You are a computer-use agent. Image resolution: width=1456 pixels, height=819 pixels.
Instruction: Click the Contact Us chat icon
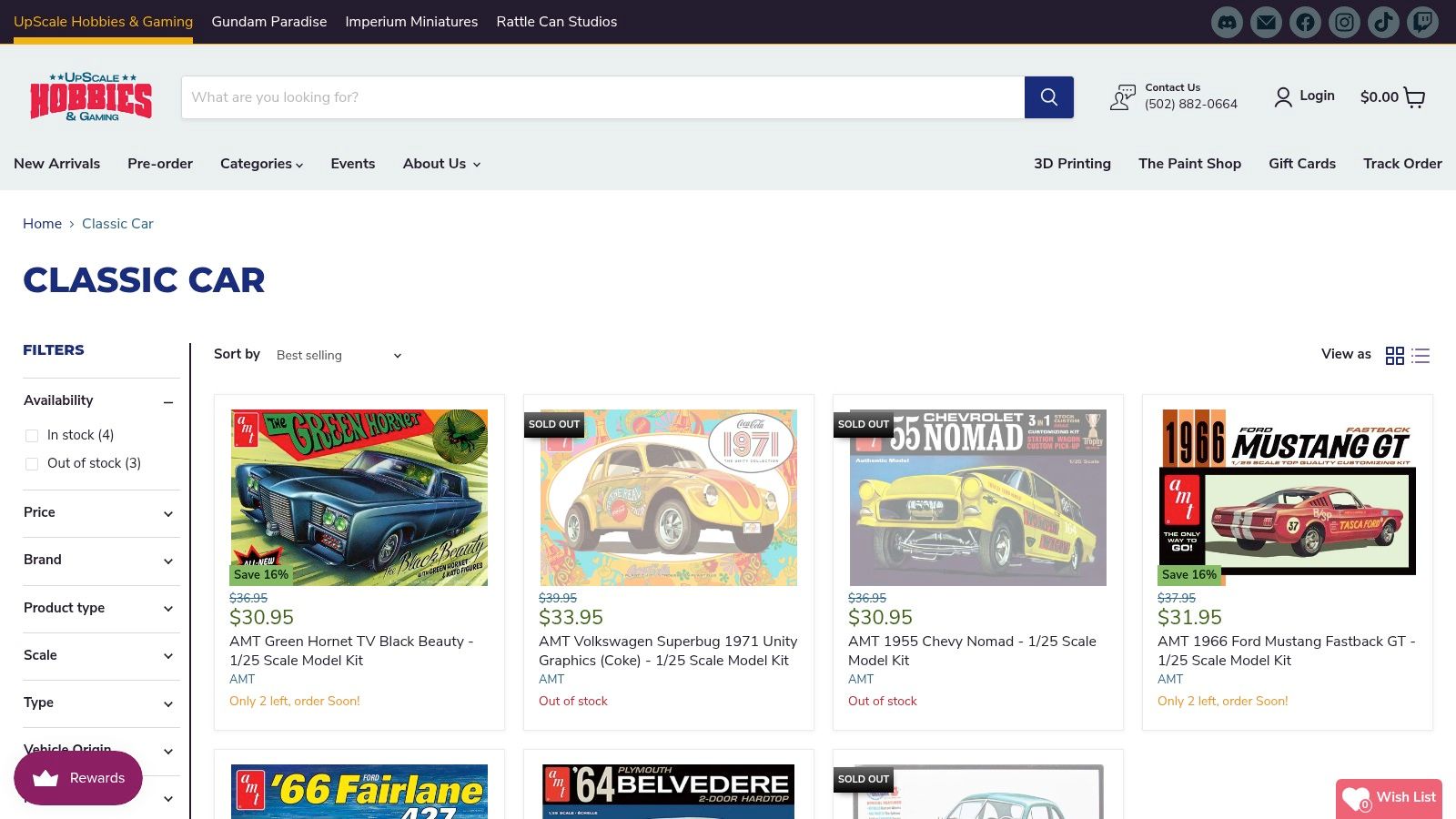(x=1123, y=97)
